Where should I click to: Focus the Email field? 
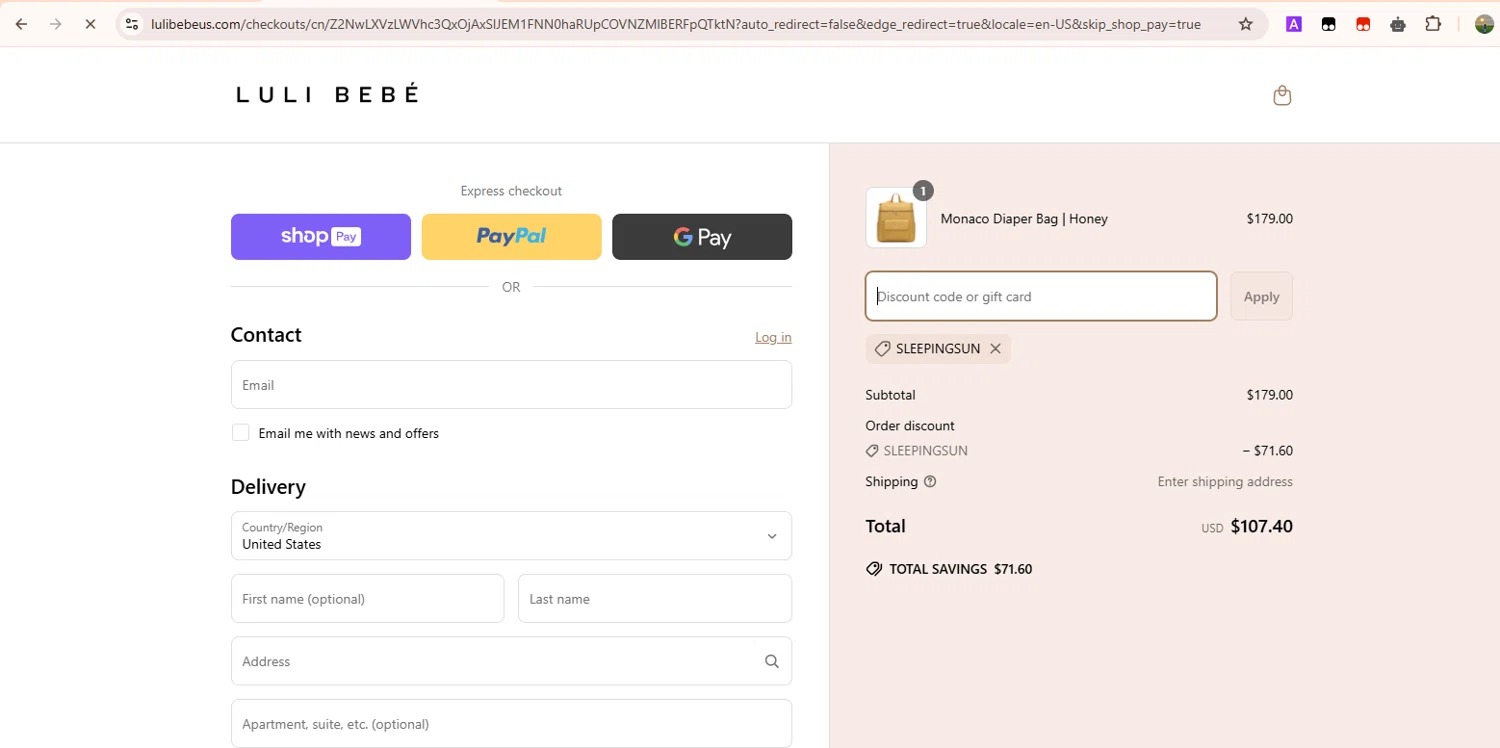[x=511, y=385]
